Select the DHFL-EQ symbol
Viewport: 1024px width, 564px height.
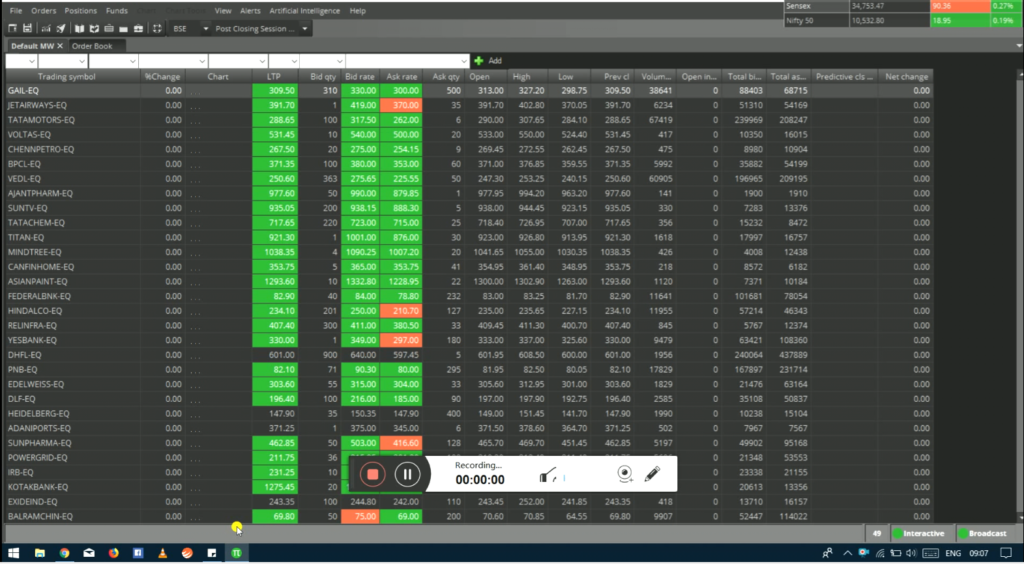[x=24, y=355]
